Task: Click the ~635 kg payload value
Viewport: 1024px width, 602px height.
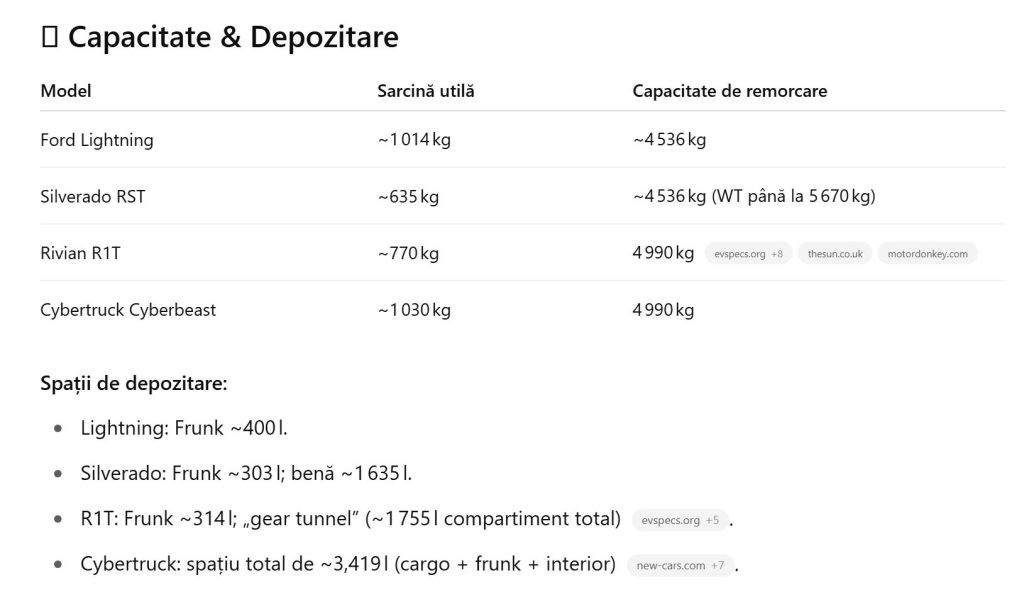Action: tap(408, 197)
